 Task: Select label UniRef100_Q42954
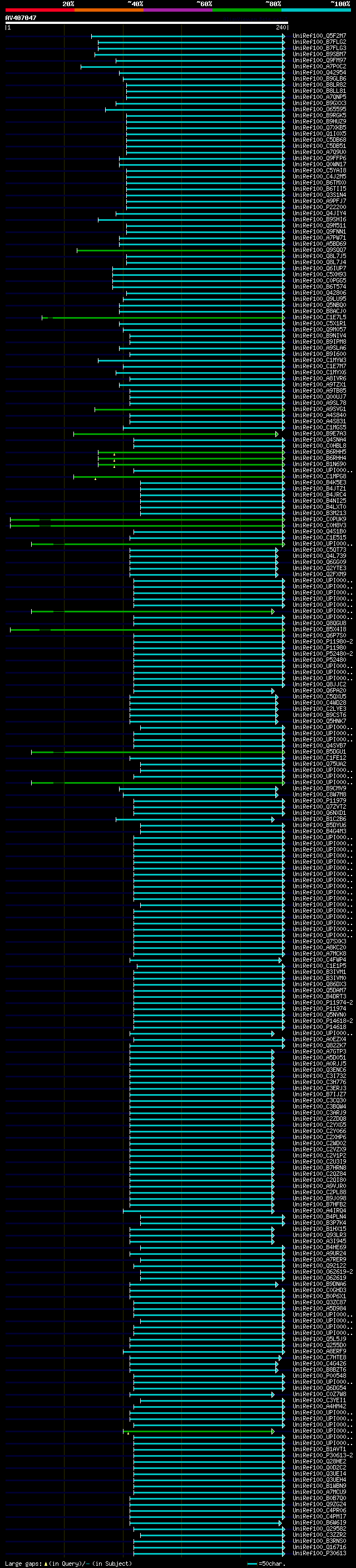[x=319, y=72]
